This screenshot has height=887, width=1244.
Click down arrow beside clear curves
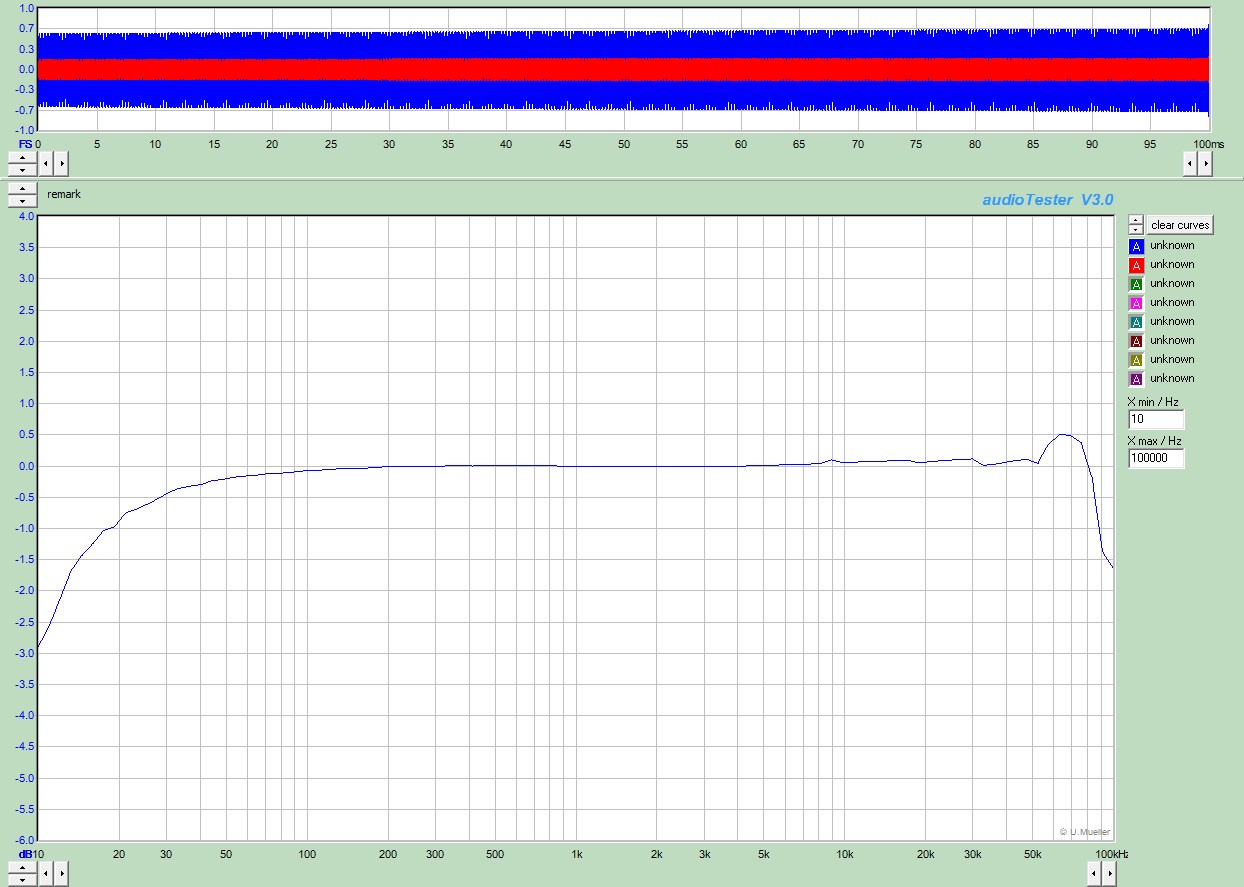1136,229
